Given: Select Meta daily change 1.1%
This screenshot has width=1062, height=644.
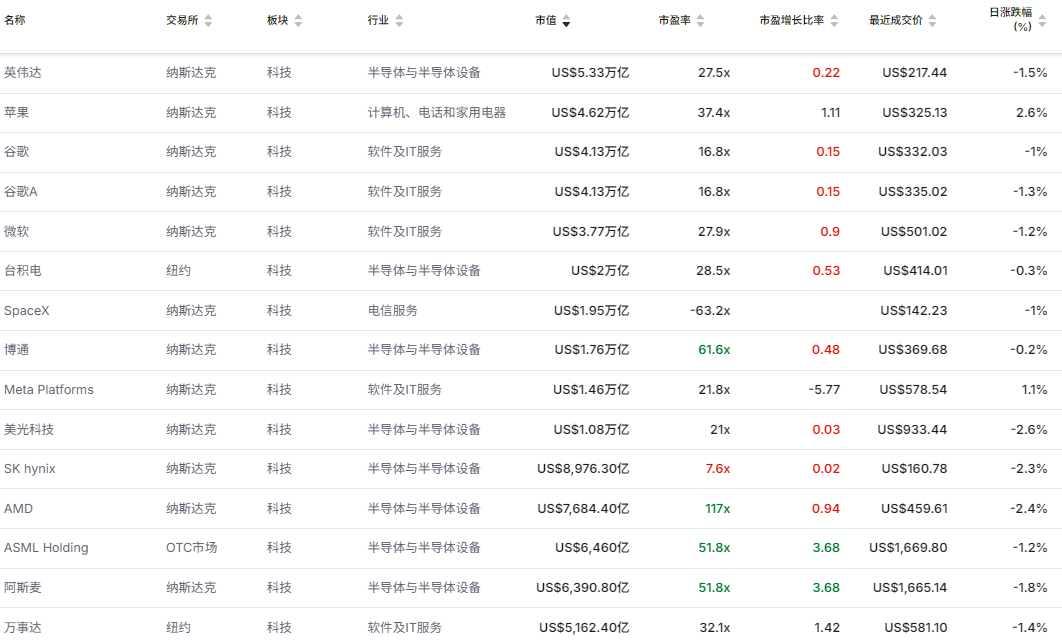Looking at the screenshot, I should 1034,390.
